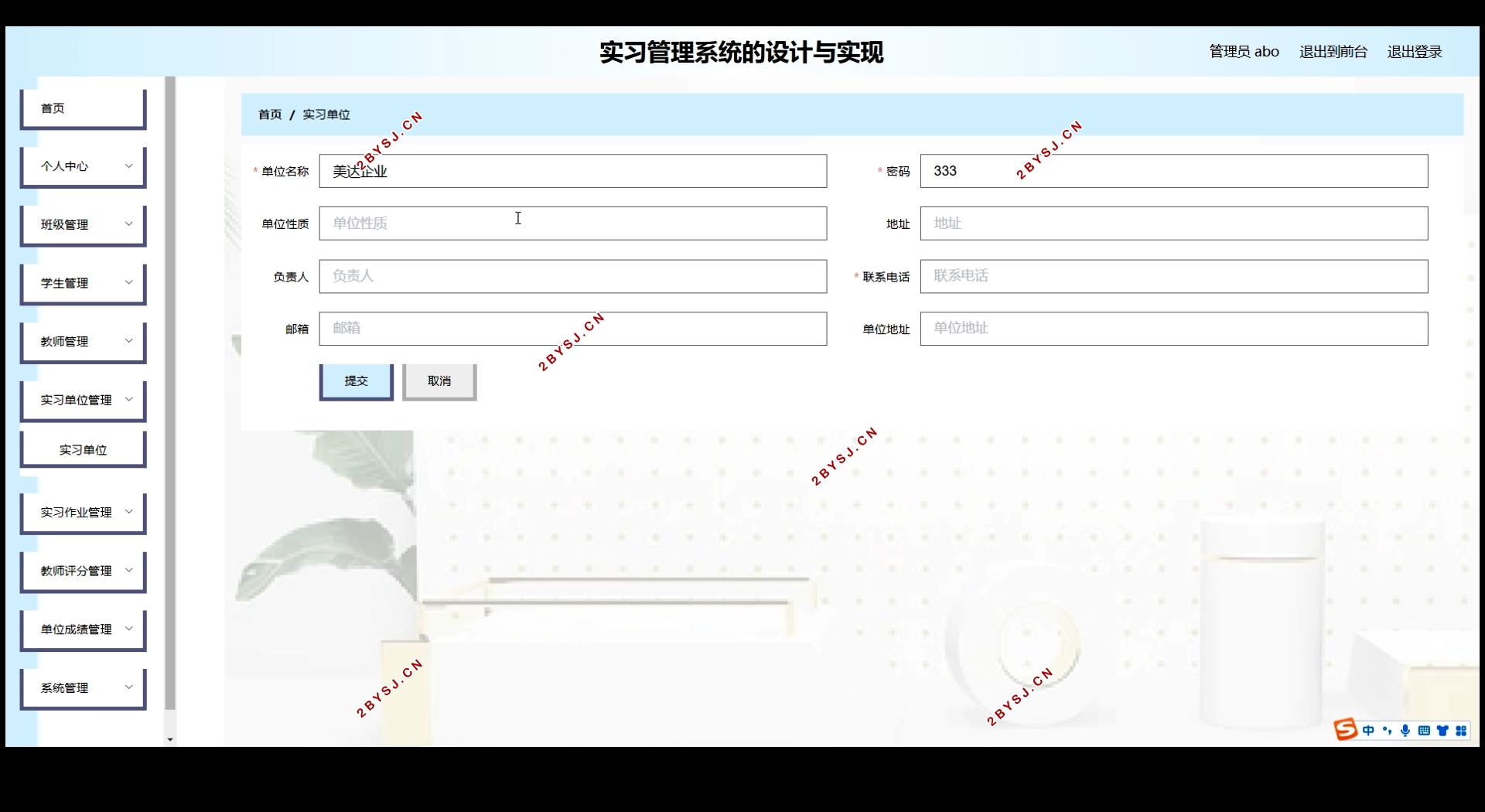
Task: Go to 首页 via breadcrumb link
Action: coord(270,114)
